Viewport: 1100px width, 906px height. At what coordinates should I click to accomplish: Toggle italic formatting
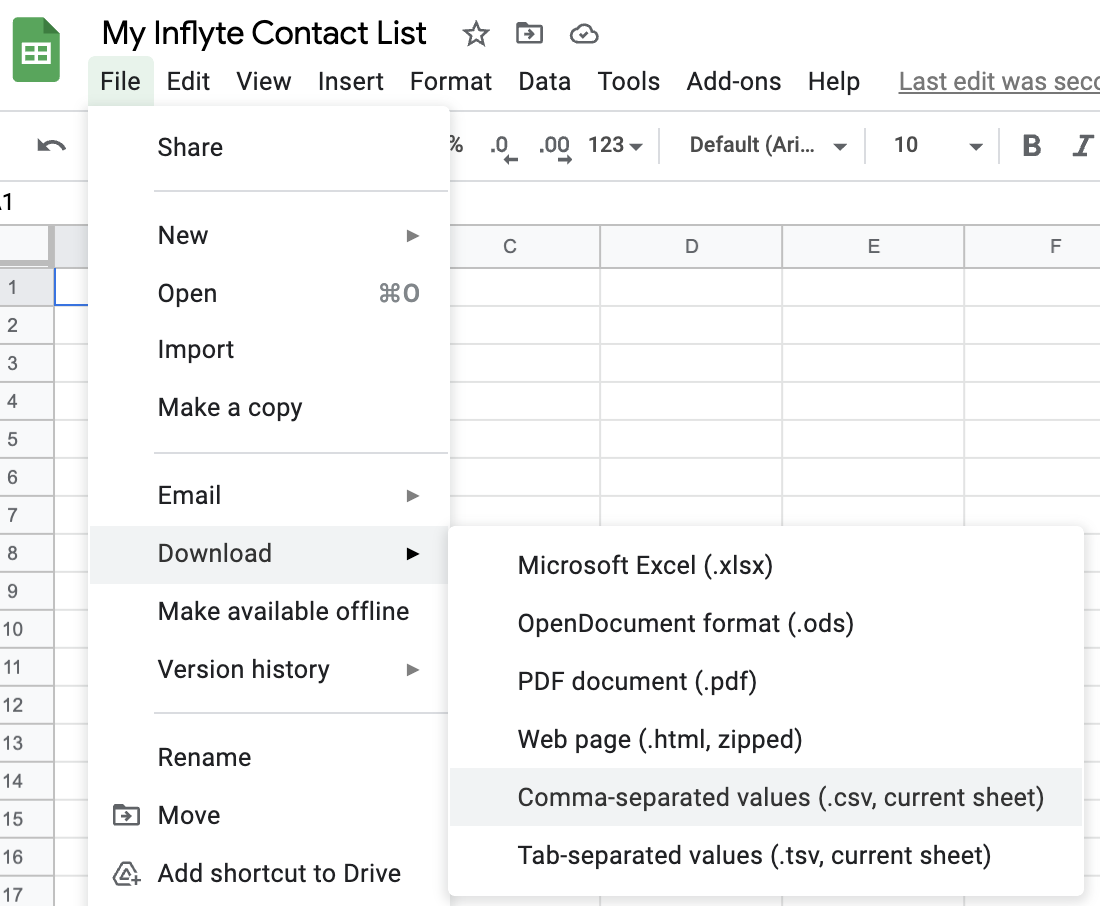point(1082,146)
